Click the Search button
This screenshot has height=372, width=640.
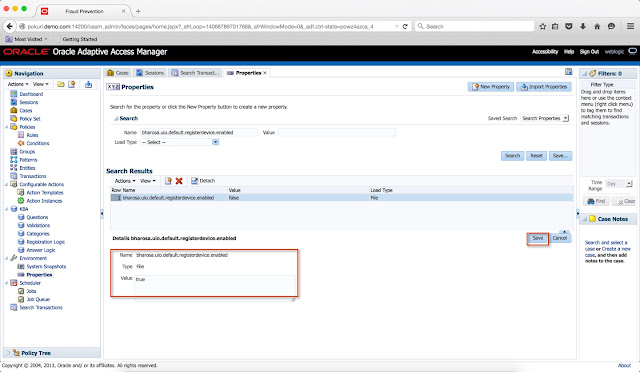(x=512, y=156)
